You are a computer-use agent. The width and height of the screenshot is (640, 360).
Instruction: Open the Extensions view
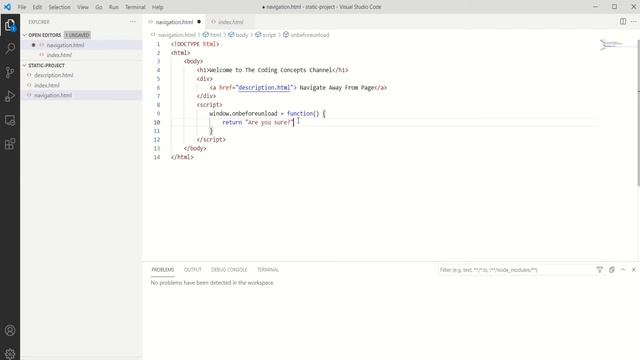[10, 144]
